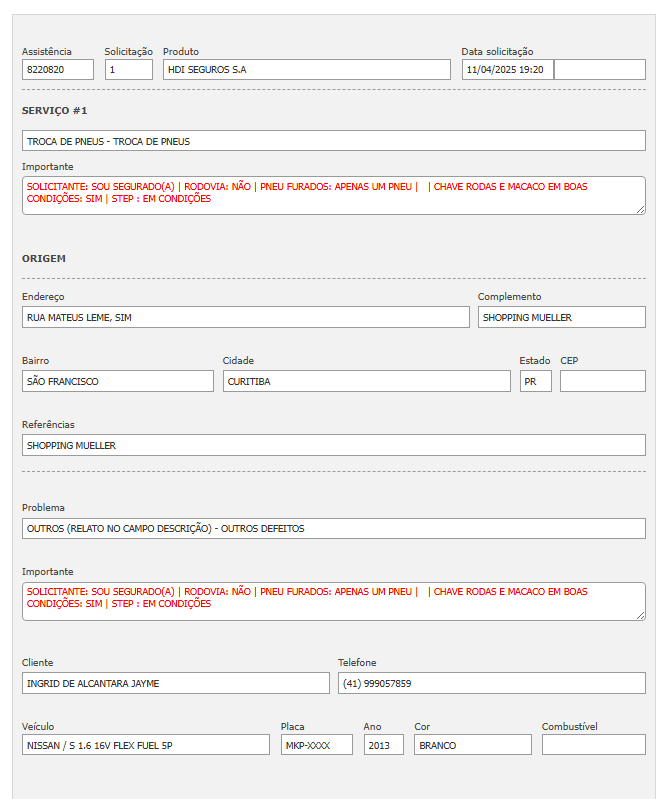
Task: Click the Produto field showing HDI SEGUROS
Action: pyautogui.click(x=306, y=70)
